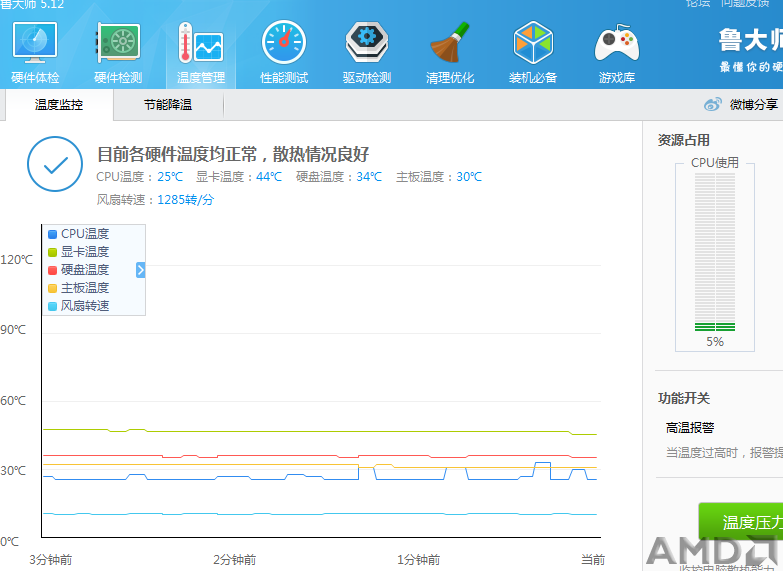Viewport: 783px width, 571px height.
Task: Toggle the CPU温度 blue legend swatch
Action: [52, 234]
